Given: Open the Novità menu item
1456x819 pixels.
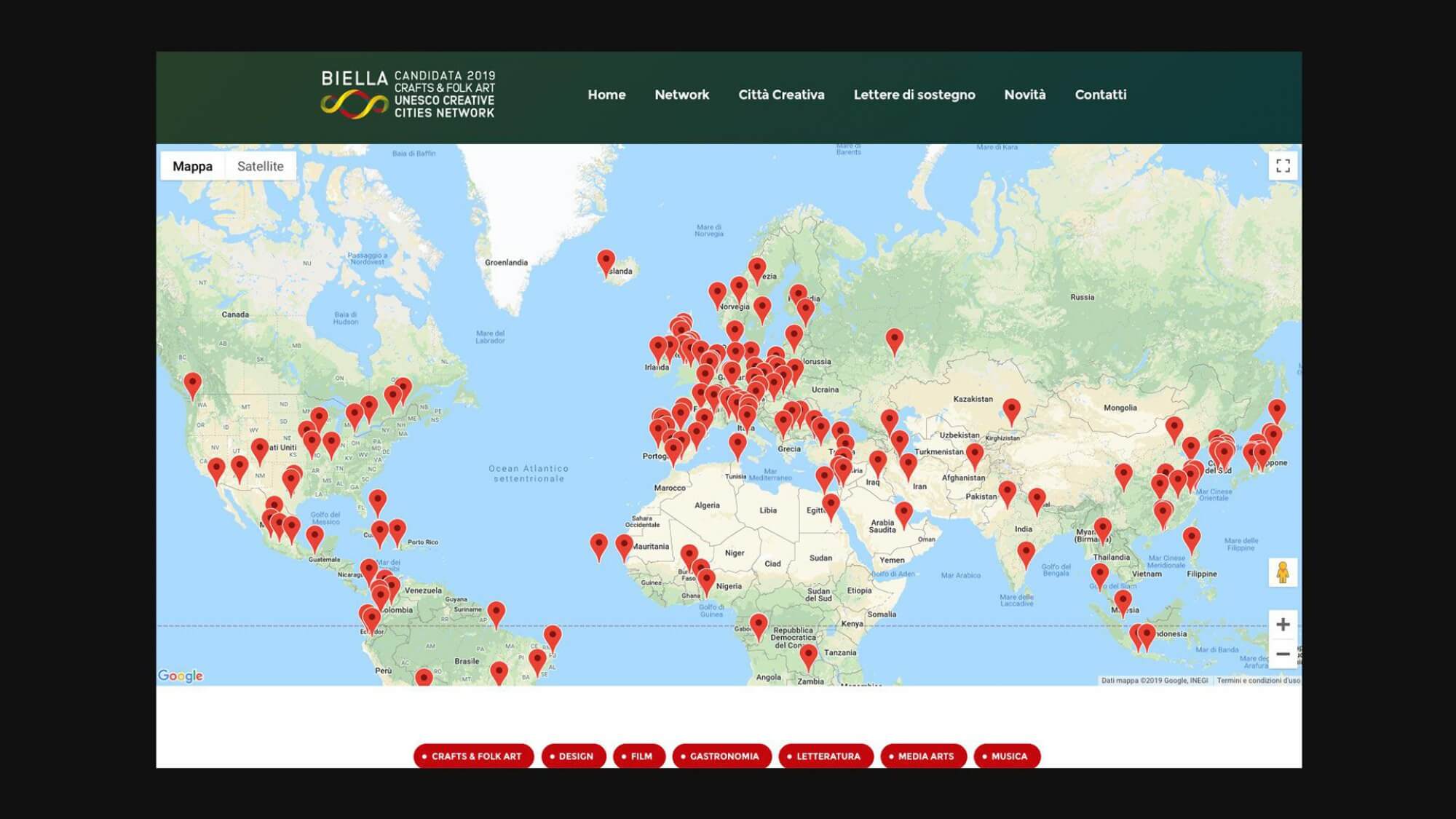Looking at the screenshot, I should [1025, 95].
